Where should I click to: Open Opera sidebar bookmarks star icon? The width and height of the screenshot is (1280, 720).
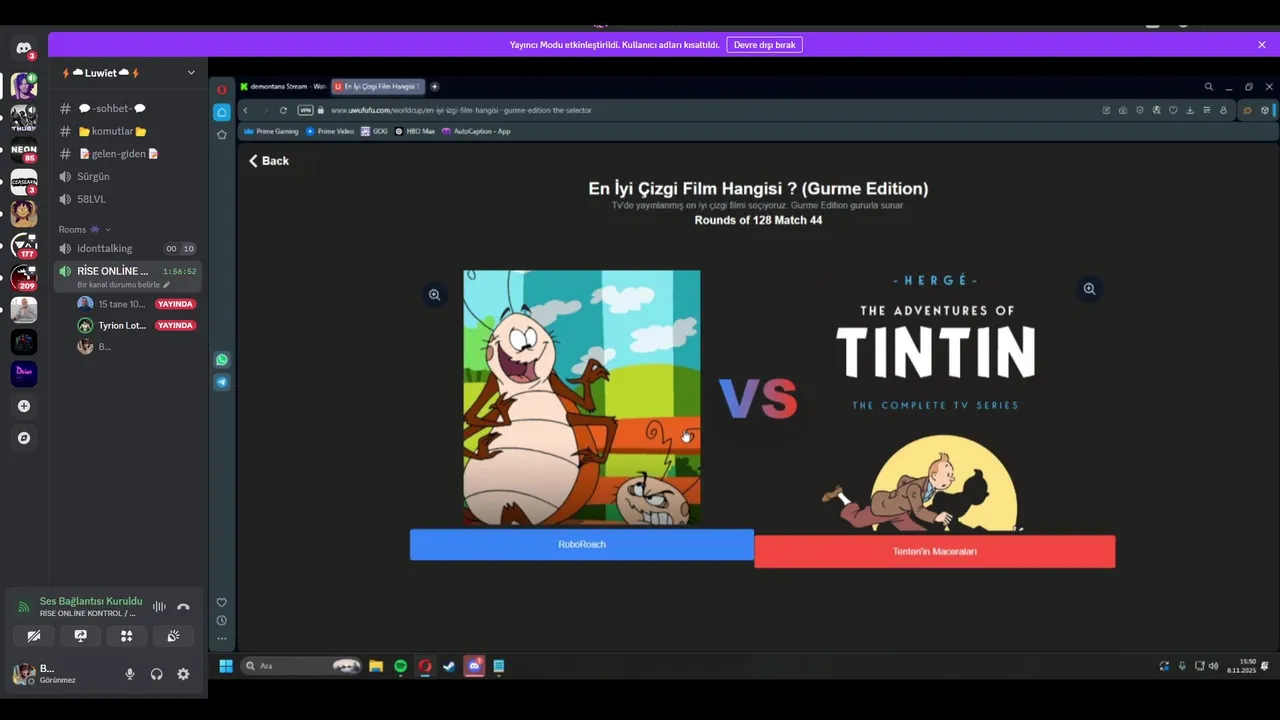click(x=222, y=134)
